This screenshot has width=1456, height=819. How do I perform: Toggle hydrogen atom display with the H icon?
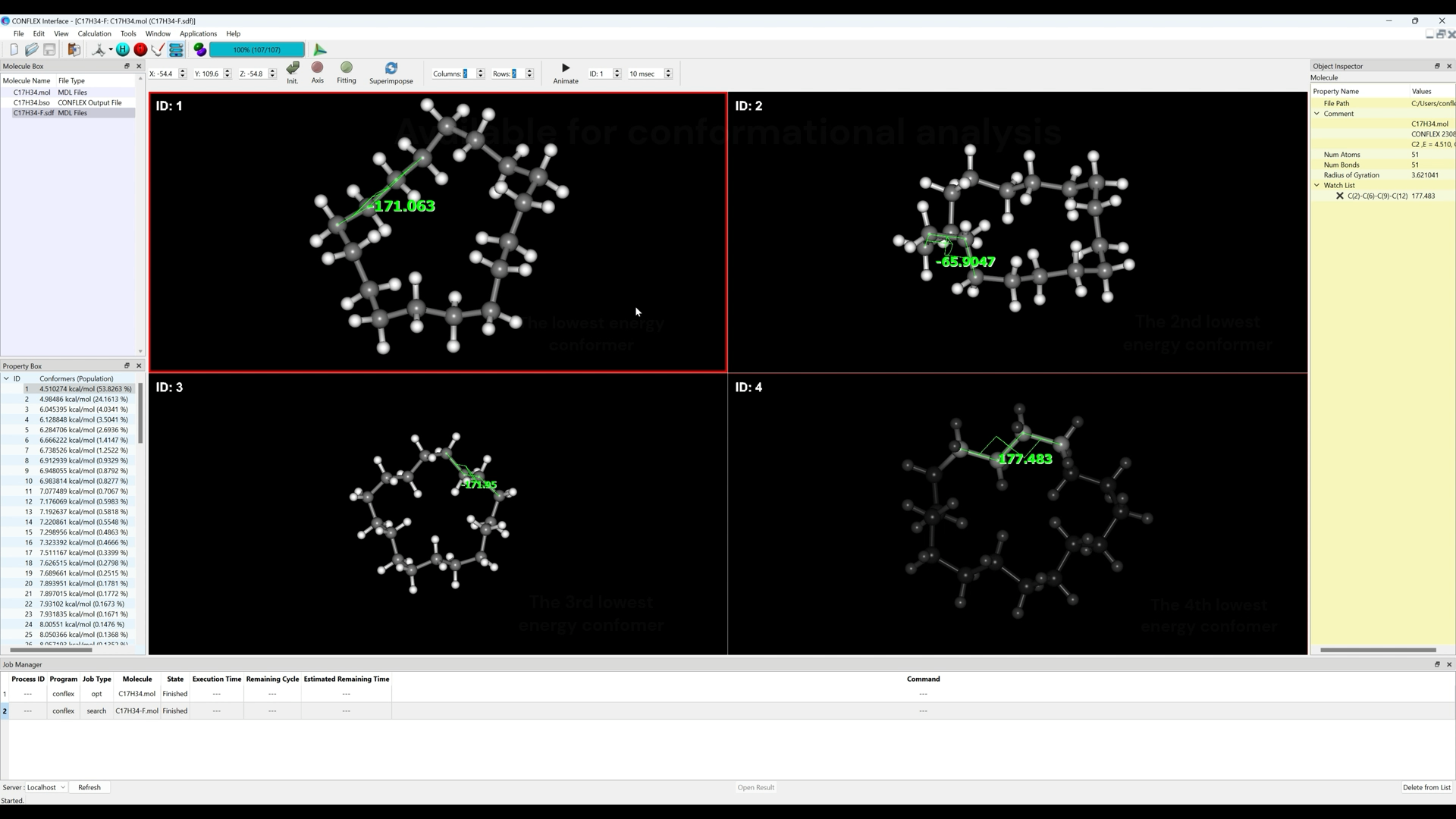122,50
